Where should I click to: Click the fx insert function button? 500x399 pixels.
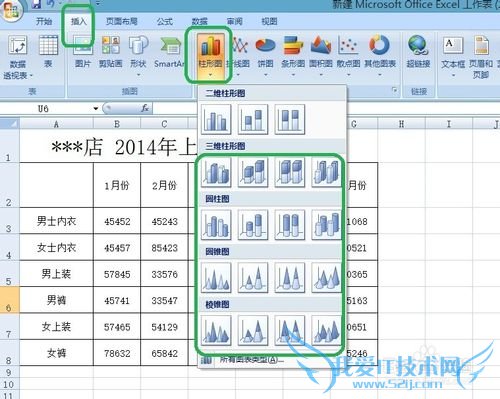pyautogui.click(x=145, y=108)
